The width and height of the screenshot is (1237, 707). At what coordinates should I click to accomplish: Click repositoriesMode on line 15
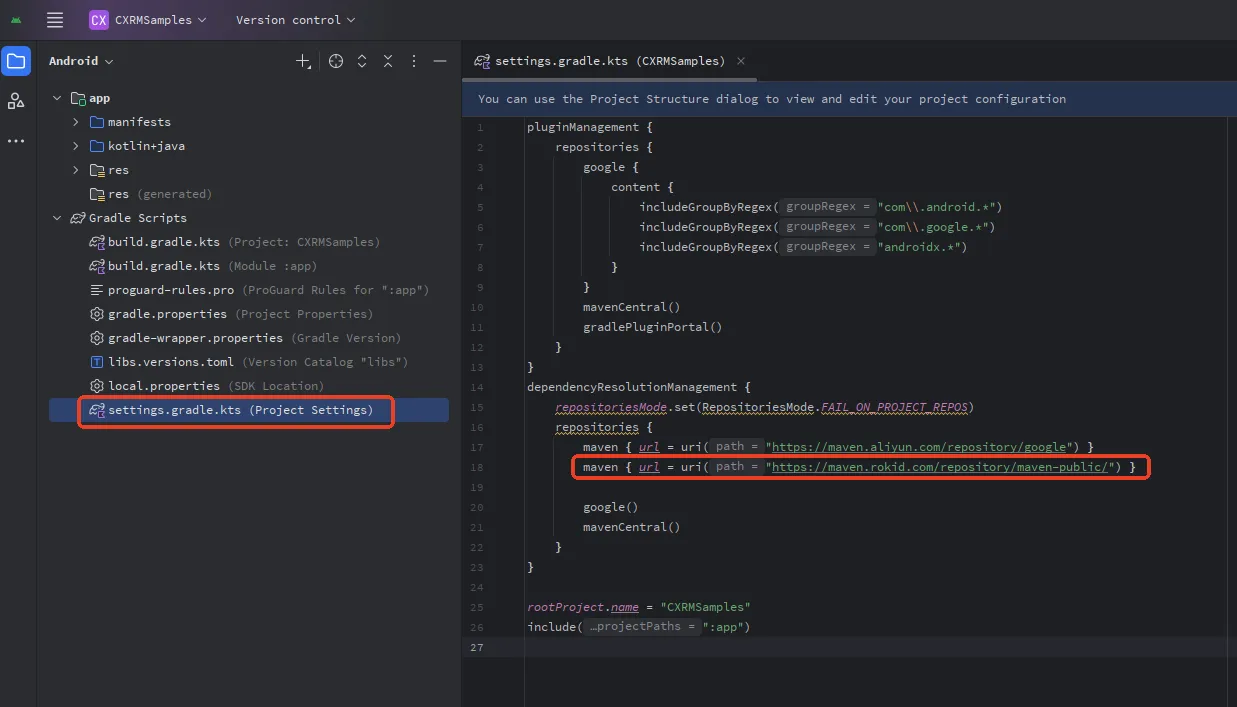point(611,407)
